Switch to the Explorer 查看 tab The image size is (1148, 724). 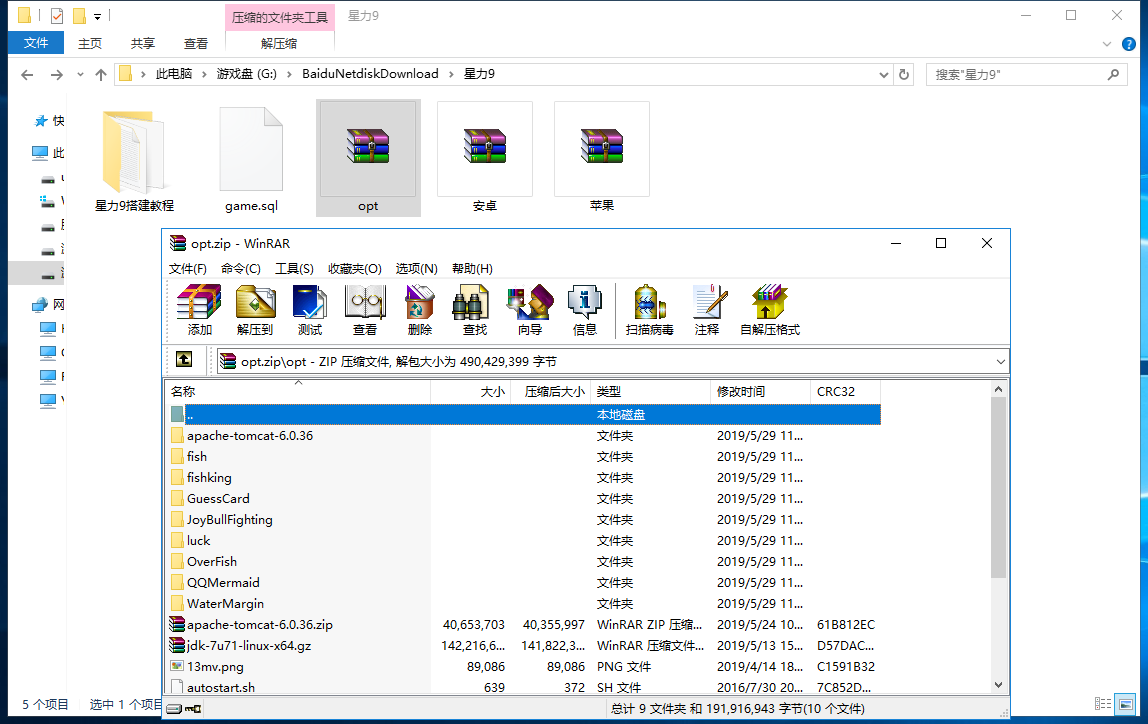pyautogui.click(x=195, y=44)
